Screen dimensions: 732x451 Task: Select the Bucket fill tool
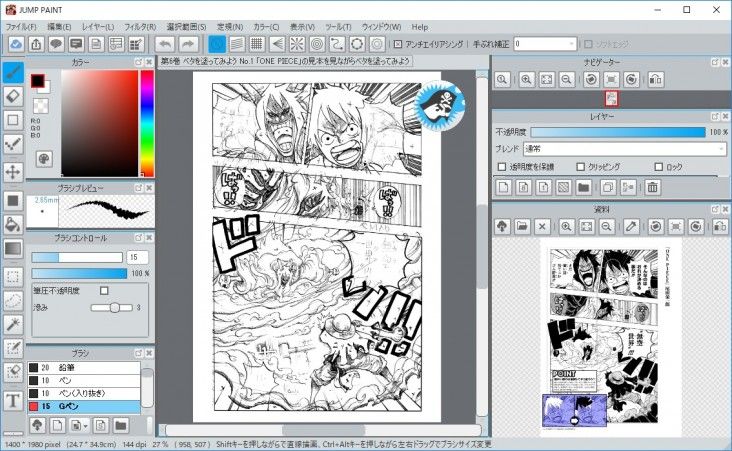[13, 225]
